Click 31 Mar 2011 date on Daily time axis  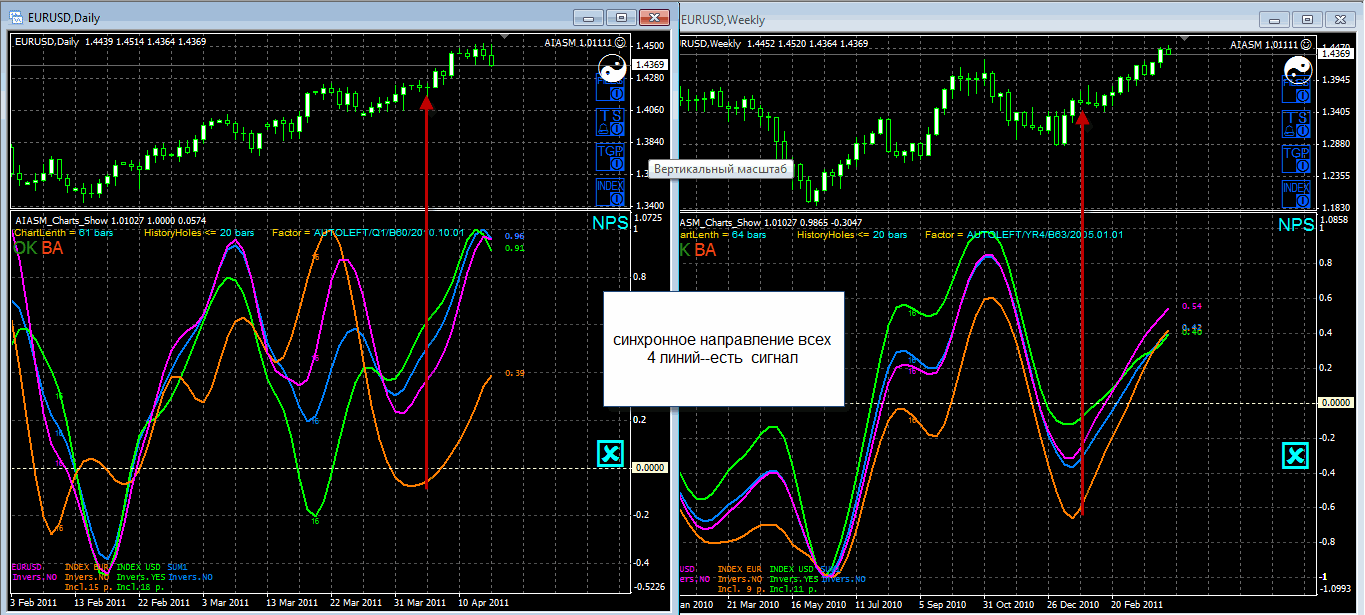420,603
